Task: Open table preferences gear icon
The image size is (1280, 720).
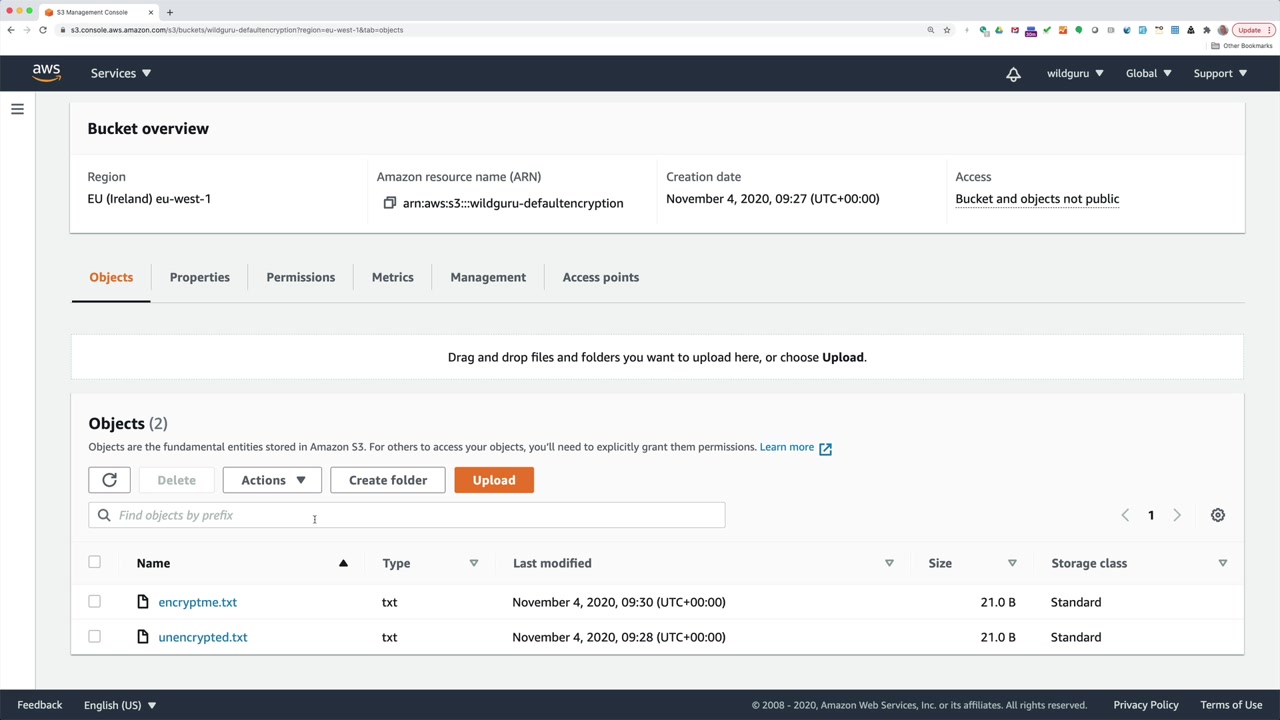Action: coord(1218,515)
